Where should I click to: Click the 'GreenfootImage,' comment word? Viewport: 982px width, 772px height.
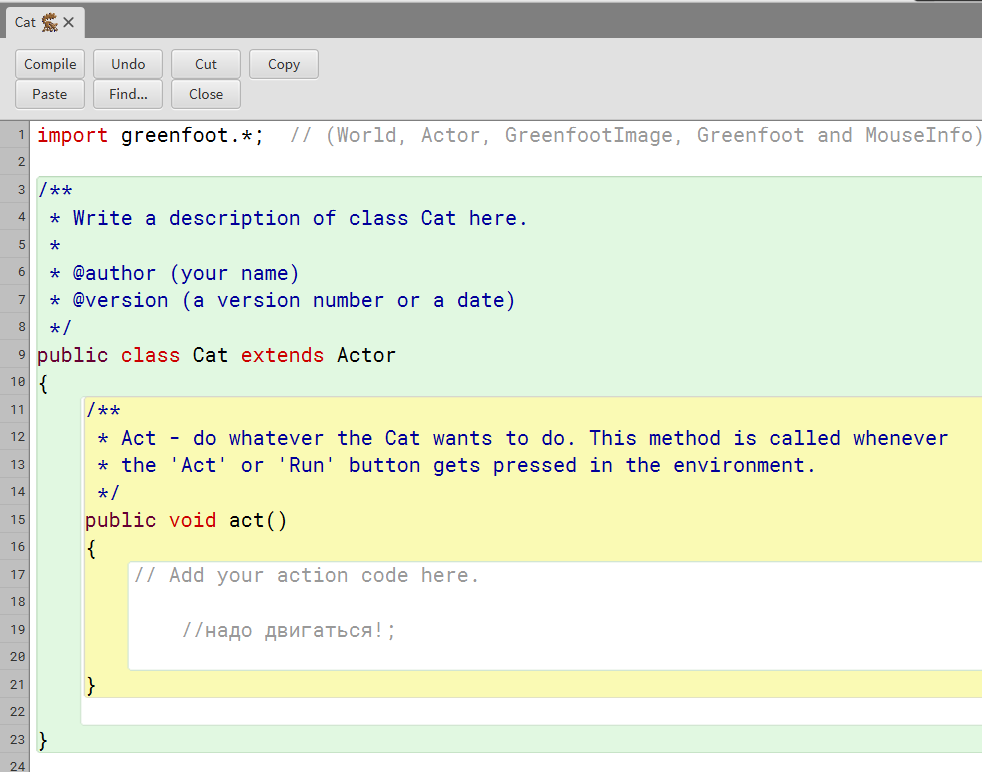tap(593, 135)
